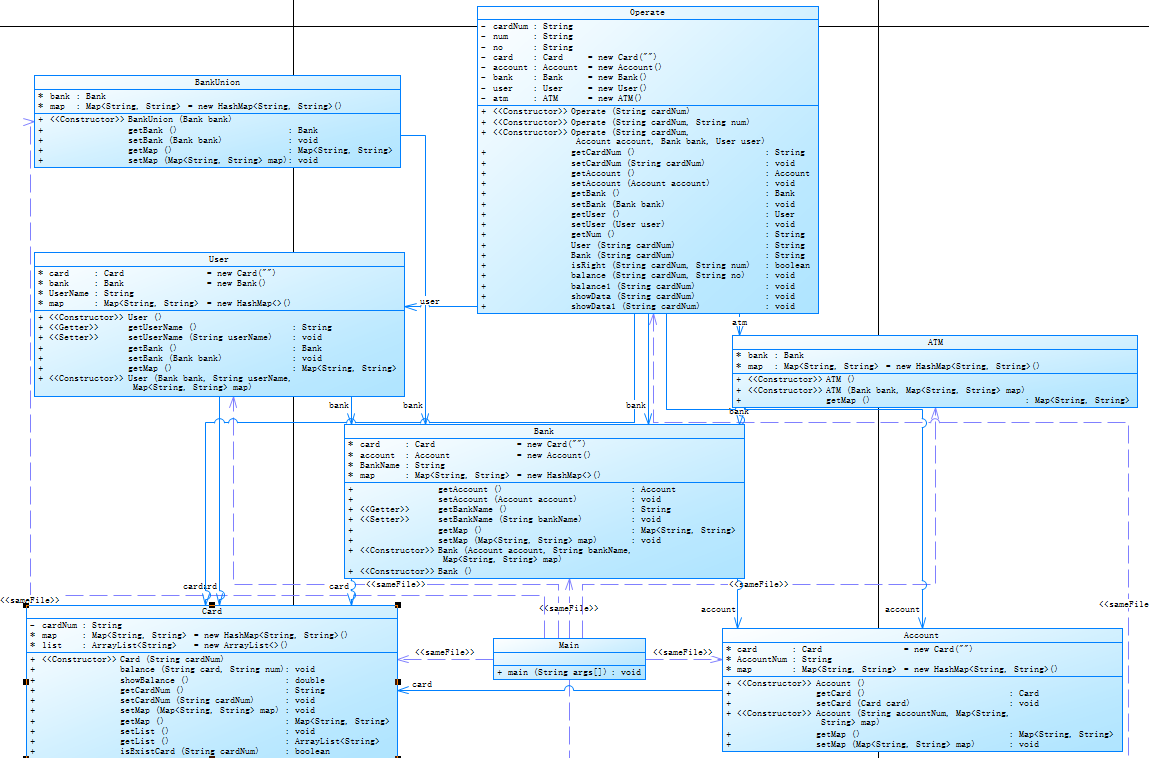Select the BankUnion class header

pyautogui.click(x=217, y=82)
